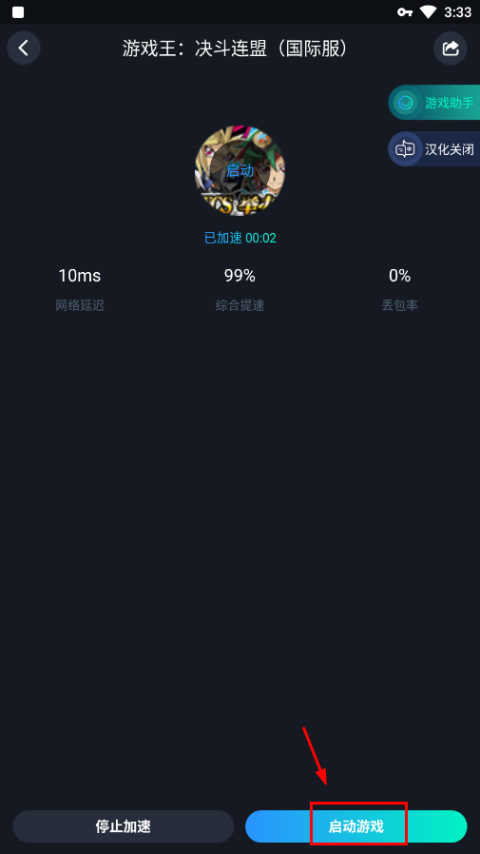This screenshot has height=854, width=480.
Task: Tap the 已加速 00:02 timer text
Action: click(x=240, y=238)
